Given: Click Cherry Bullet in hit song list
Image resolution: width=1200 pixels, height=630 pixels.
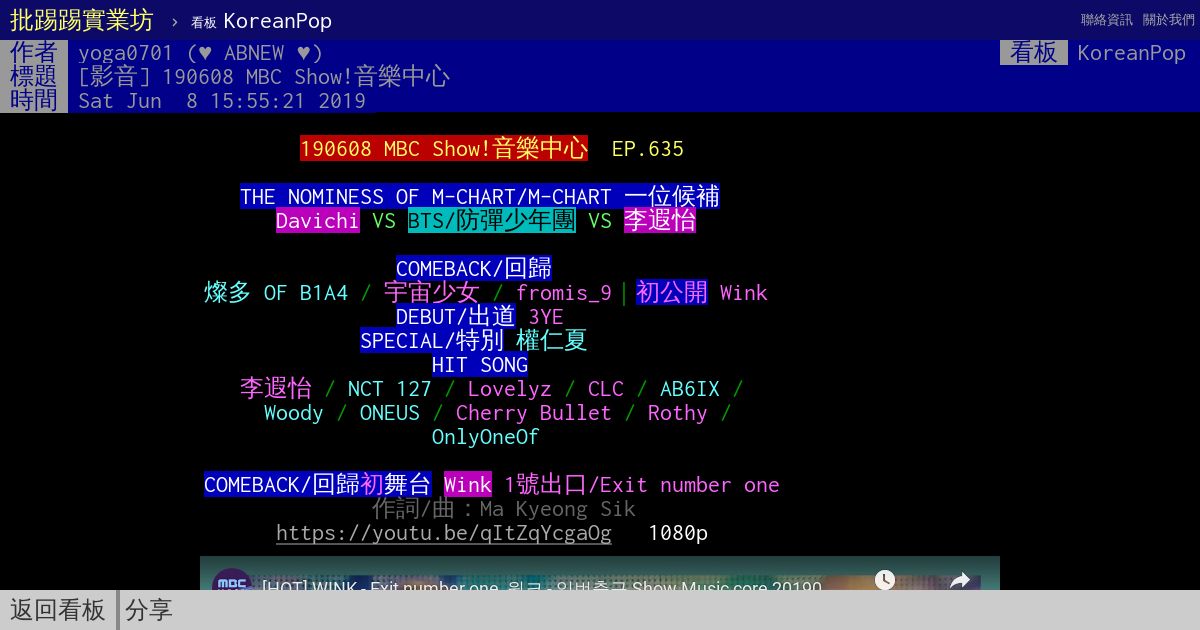Looking at the screenshot, I should click(534, 413).
